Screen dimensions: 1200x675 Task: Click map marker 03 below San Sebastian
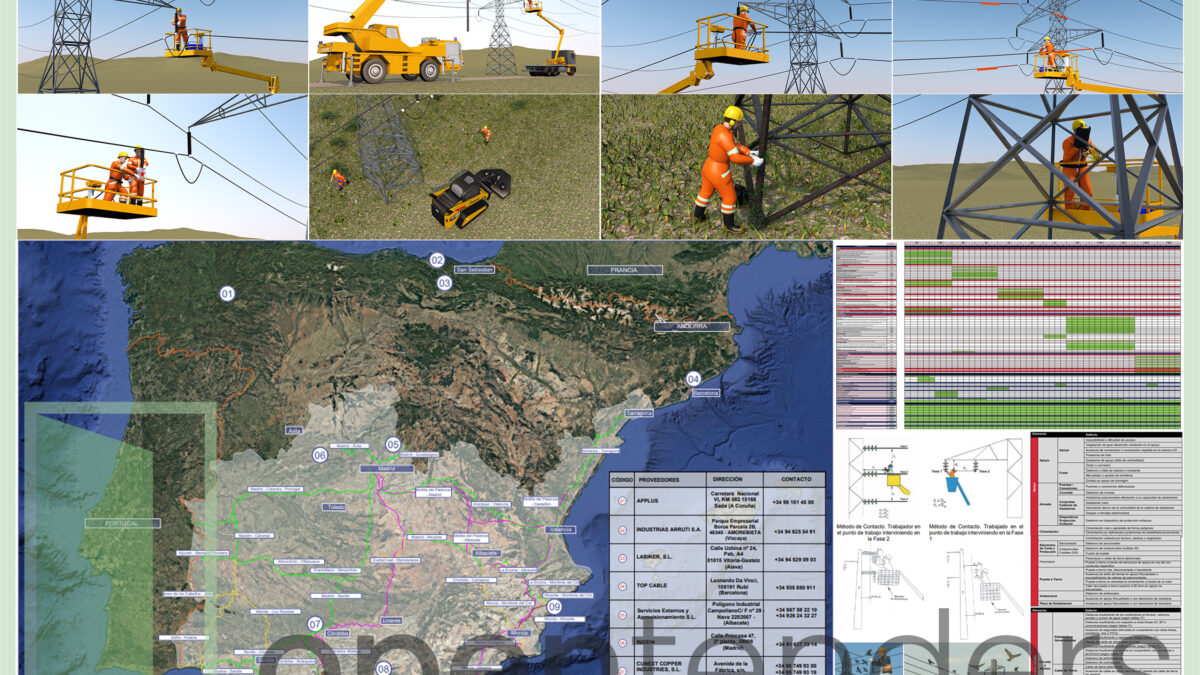[444, 284]
